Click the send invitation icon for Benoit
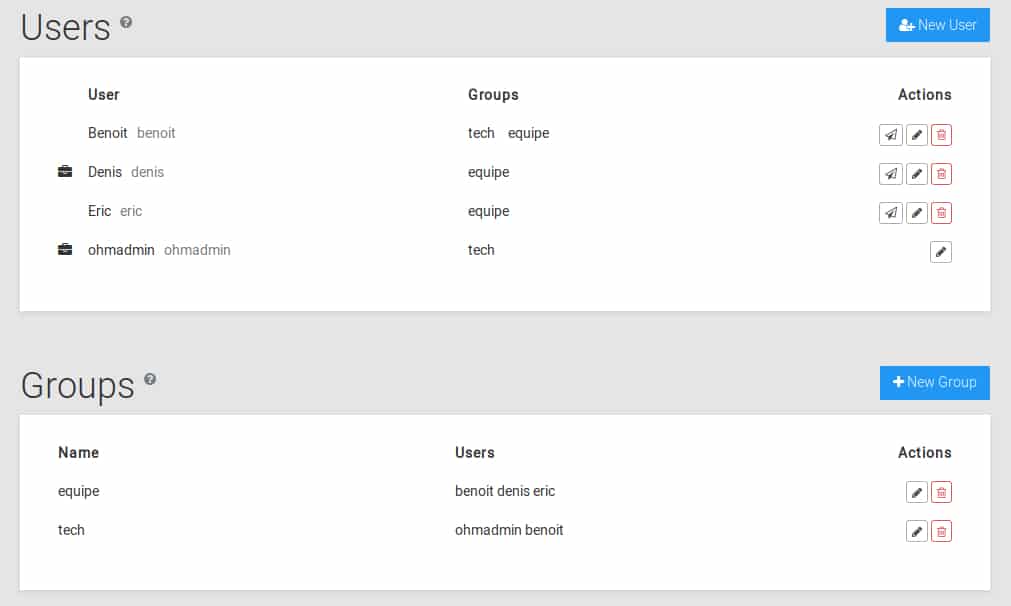This screenshot has height=606, width=1011. click(890, 135)
